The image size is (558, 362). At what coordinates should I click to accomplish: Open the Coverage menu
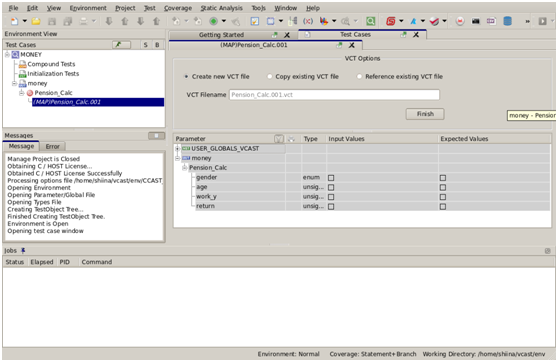click(x=178, y=8)
